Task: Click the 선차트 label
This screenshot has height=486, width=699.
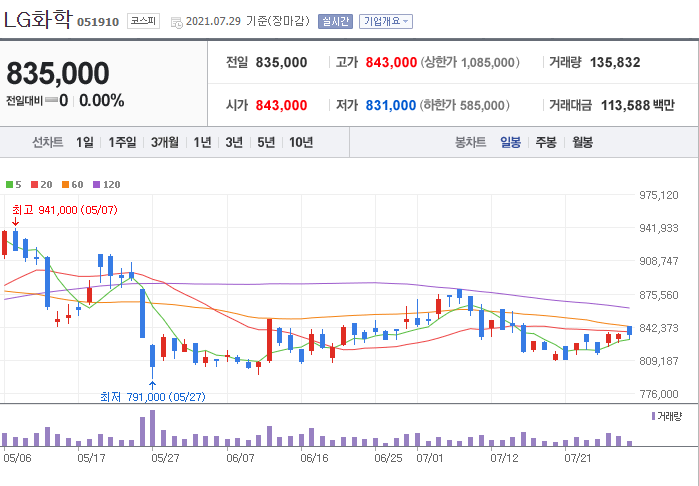Action: 48,142
